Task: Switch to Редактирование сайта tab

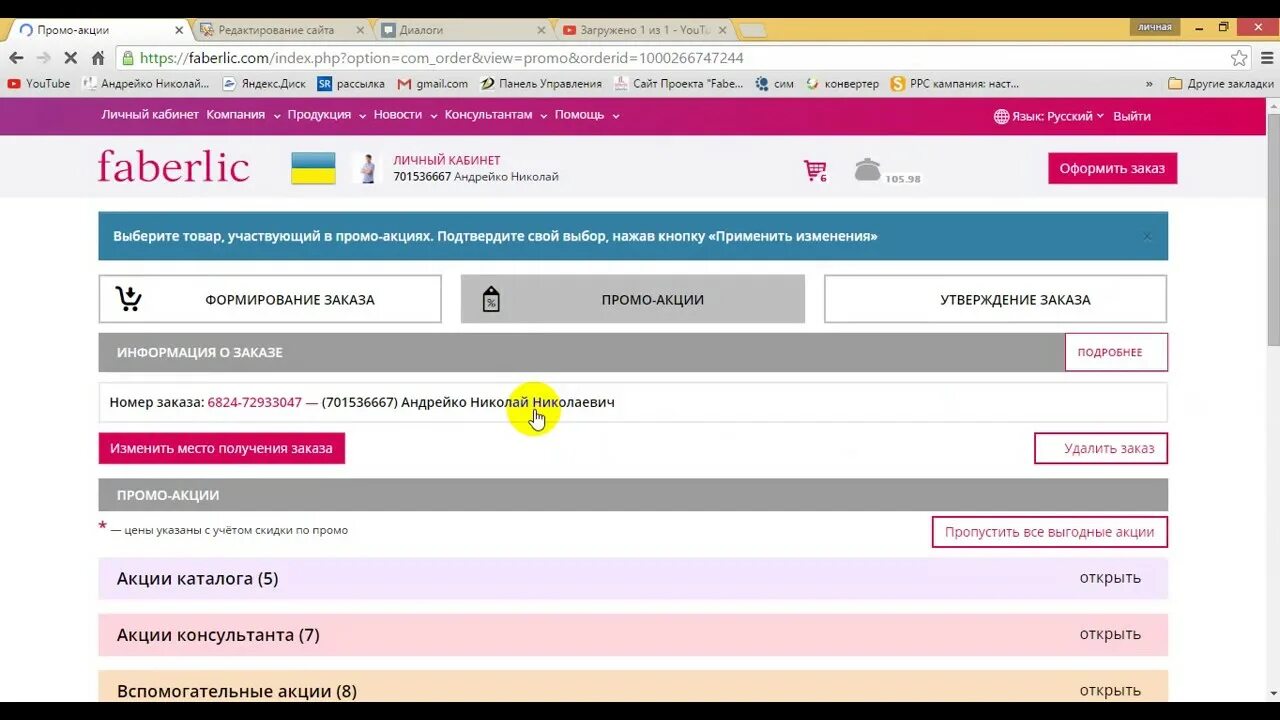Action: (x=275, y=30)
